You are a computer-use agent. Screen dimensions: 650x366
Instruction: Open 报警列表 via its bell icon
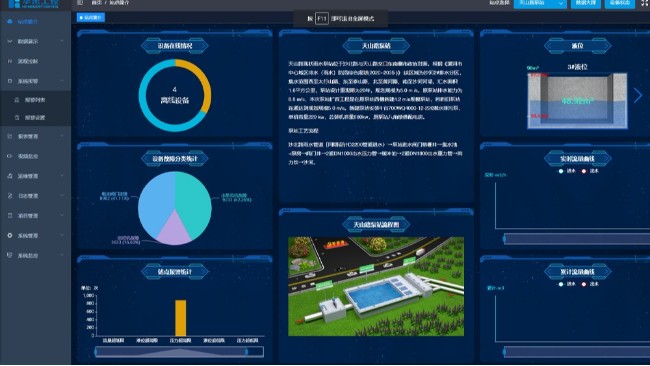[x=17, y=99]
